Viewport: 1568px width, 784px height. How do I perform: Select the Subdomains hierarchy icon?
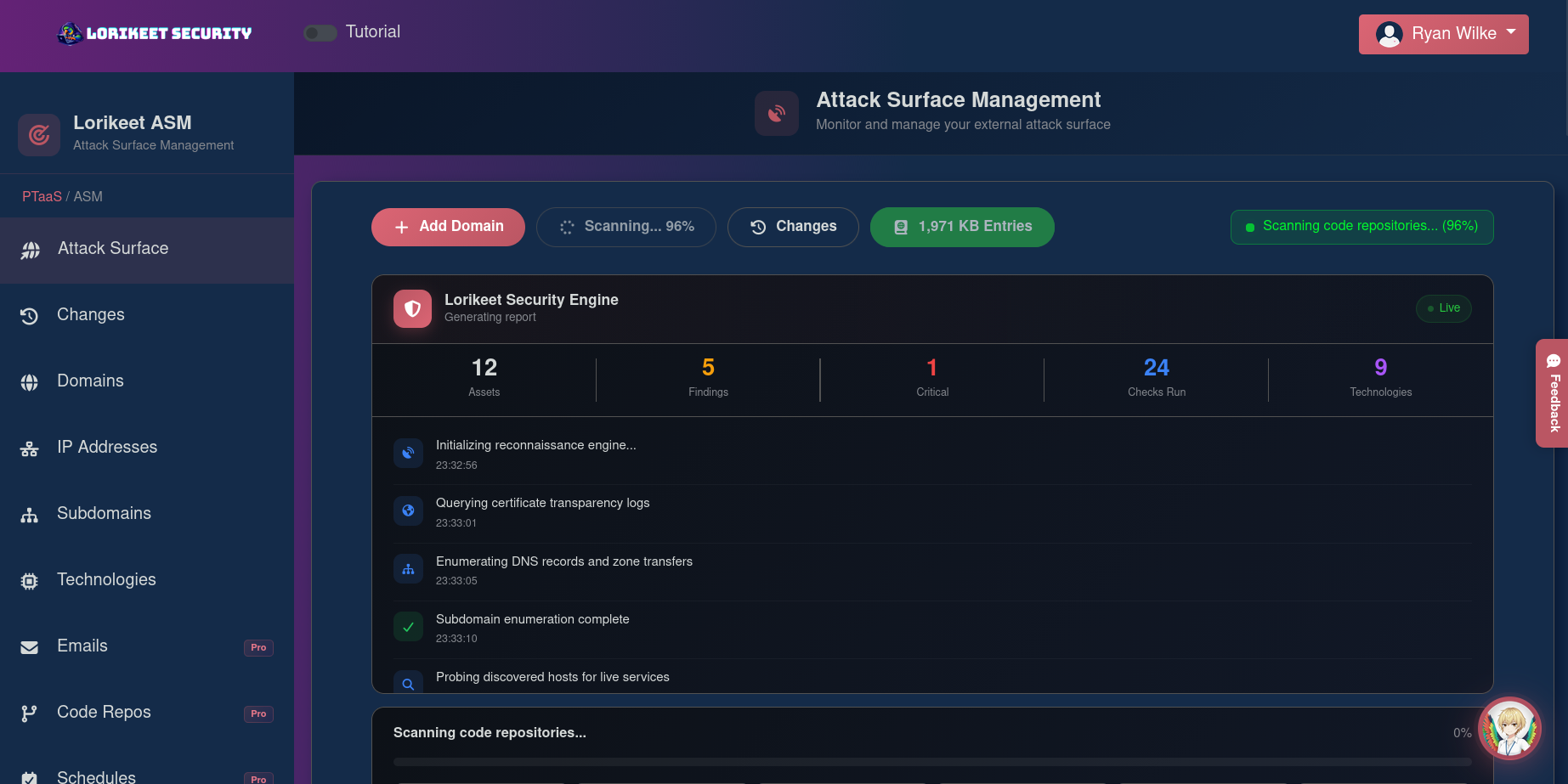click(29, 514)
